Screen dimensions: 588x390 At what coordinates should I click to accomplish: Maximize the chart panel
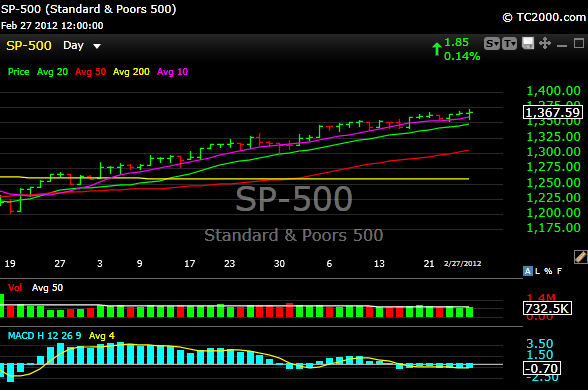pos(579,44)
